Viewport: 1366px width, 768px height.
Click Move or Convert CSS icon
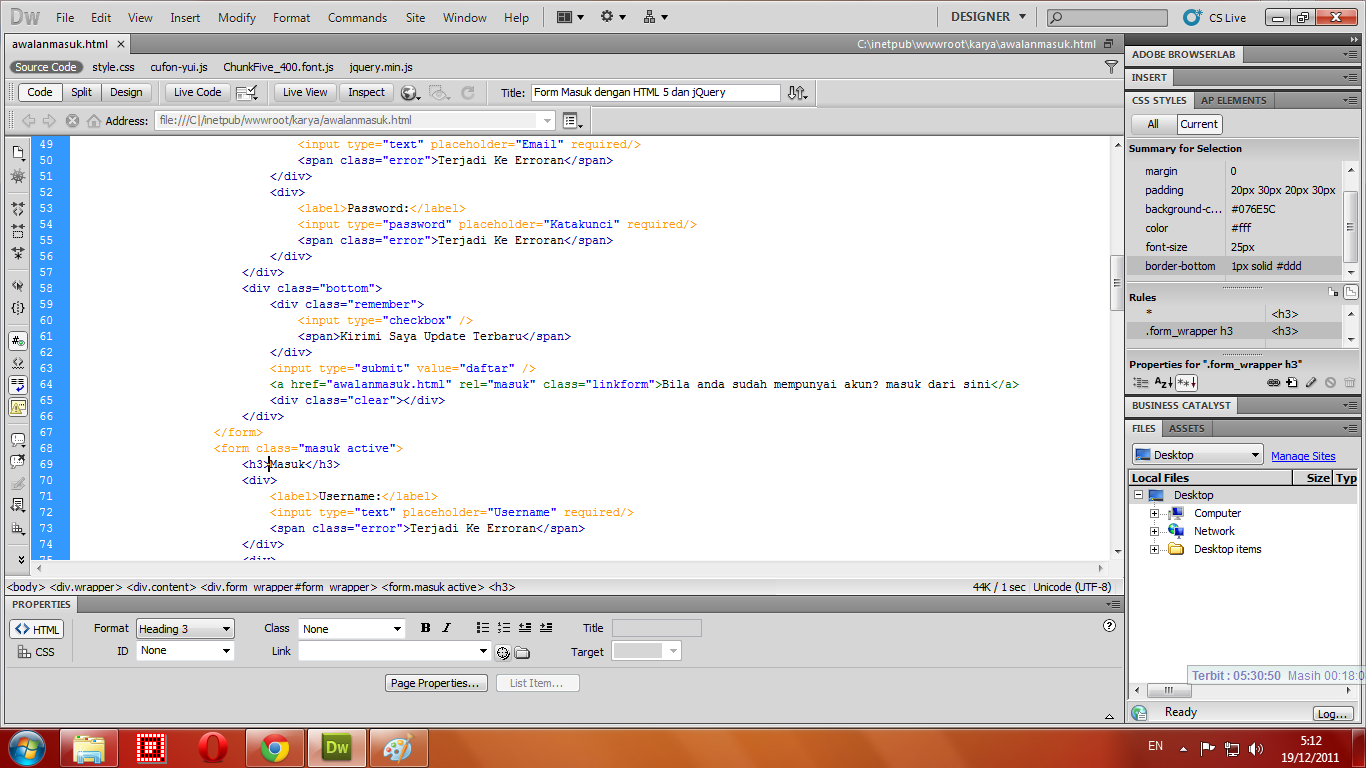click(x=17, y=506)
